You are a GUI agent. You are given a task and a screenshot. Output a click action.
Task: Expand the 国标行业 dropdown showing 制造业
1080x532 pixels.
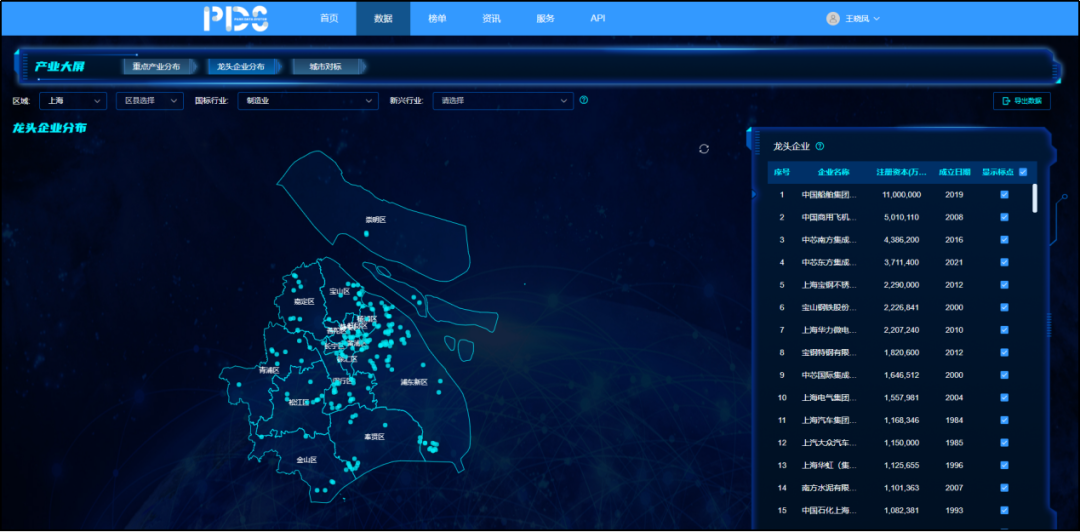(308, 101)
